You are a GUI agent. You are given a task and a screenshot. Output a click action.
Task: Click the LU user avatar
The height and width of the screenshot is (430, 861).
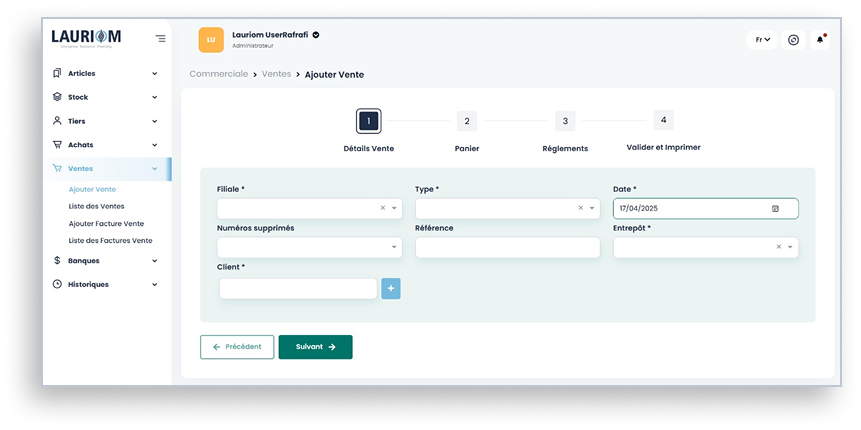pyautogui.click(x=211, y=40)
